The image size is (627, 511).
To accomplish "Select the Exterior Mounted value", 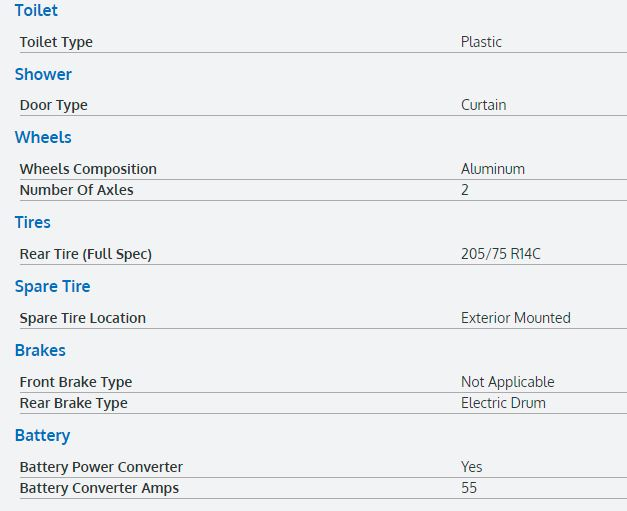I will [515, 319].
